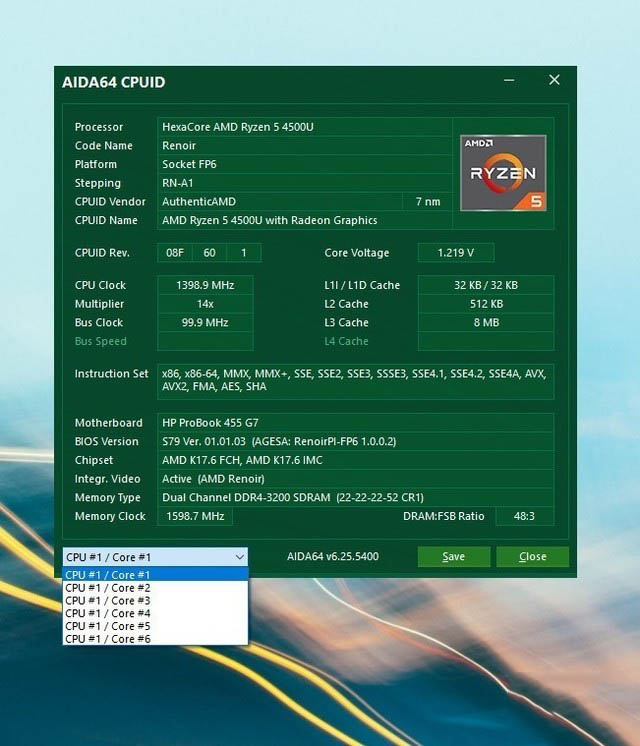Screen dimensions: 640x746
Task: Pick CPU #1 / Core #6 option
Action: click(155, 638)
